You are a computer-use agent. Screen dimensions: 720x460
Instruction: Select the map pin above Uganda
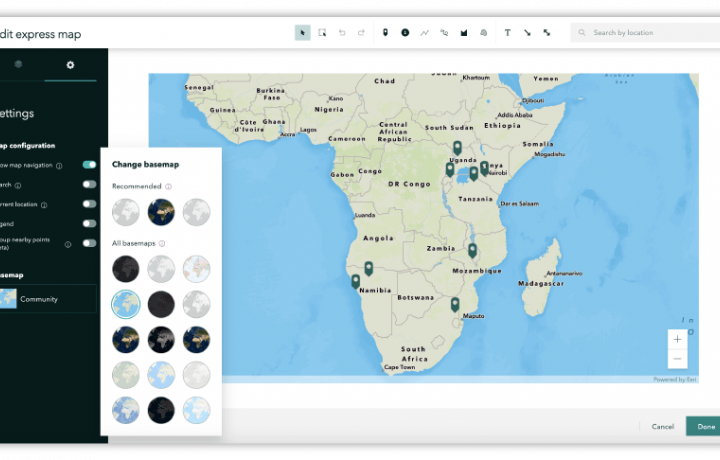pos(457,148)
